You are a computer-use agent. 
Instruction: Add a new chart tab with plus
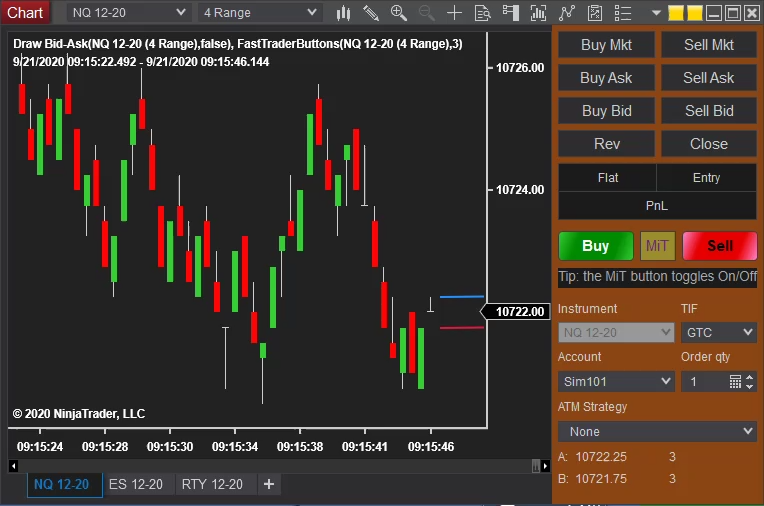pos(268,485)
